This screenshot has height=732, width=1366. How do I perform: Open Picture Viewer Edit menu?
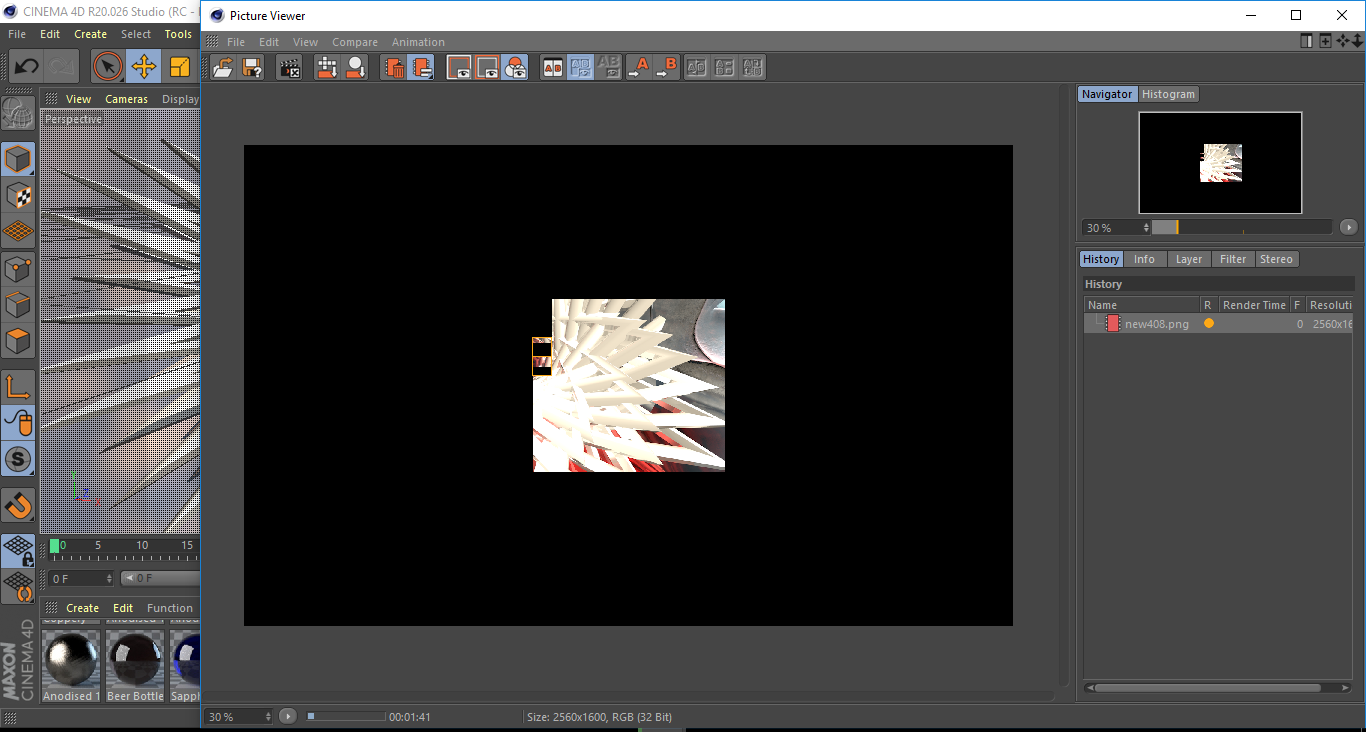click(269, 42)
